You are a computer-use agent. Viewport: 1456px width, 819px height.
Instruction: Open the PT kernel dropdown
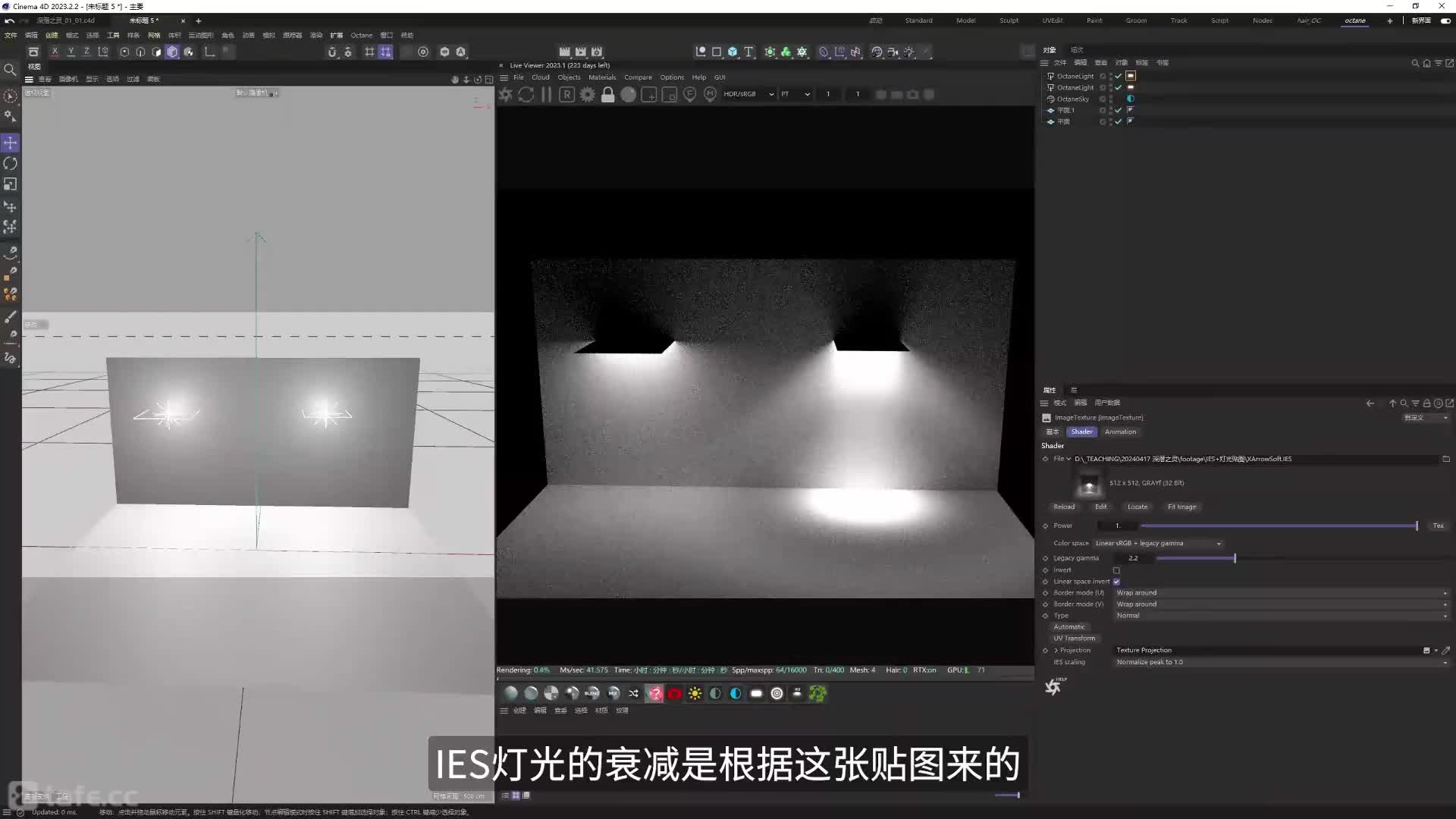point(795,94)
